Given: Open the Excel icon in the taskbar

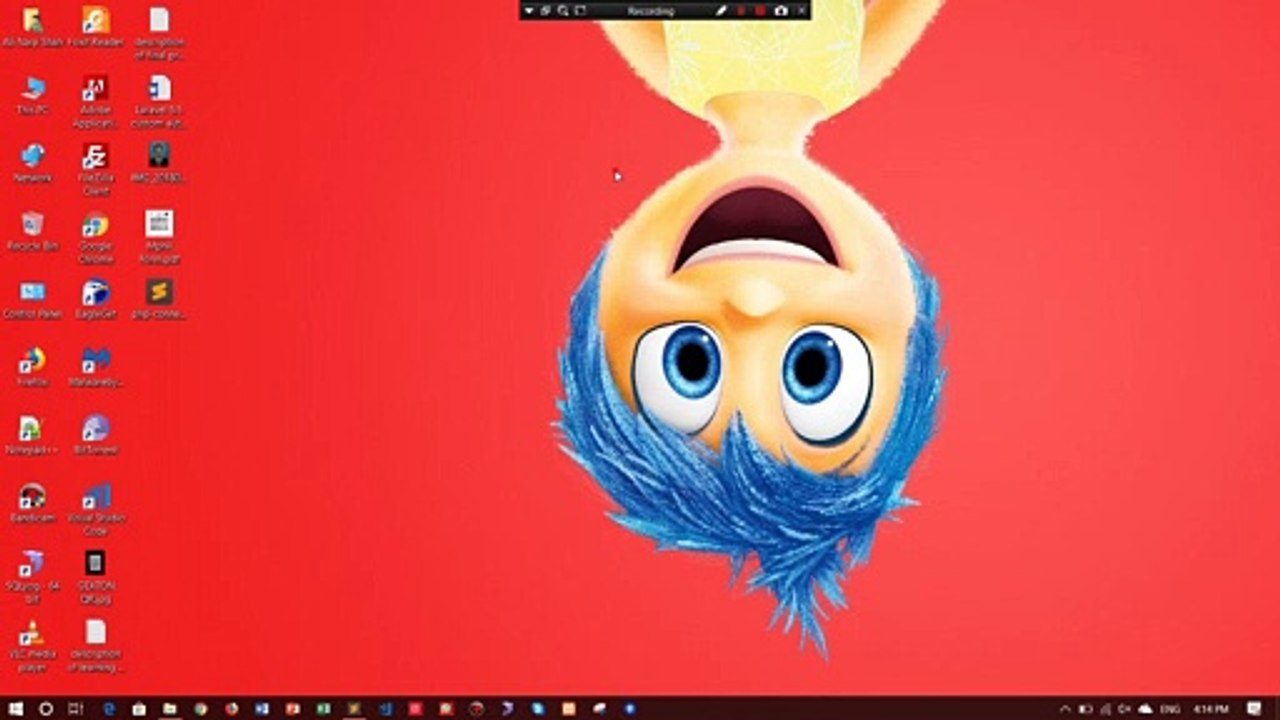Looking at the screenshot, I should coord(323,708).
